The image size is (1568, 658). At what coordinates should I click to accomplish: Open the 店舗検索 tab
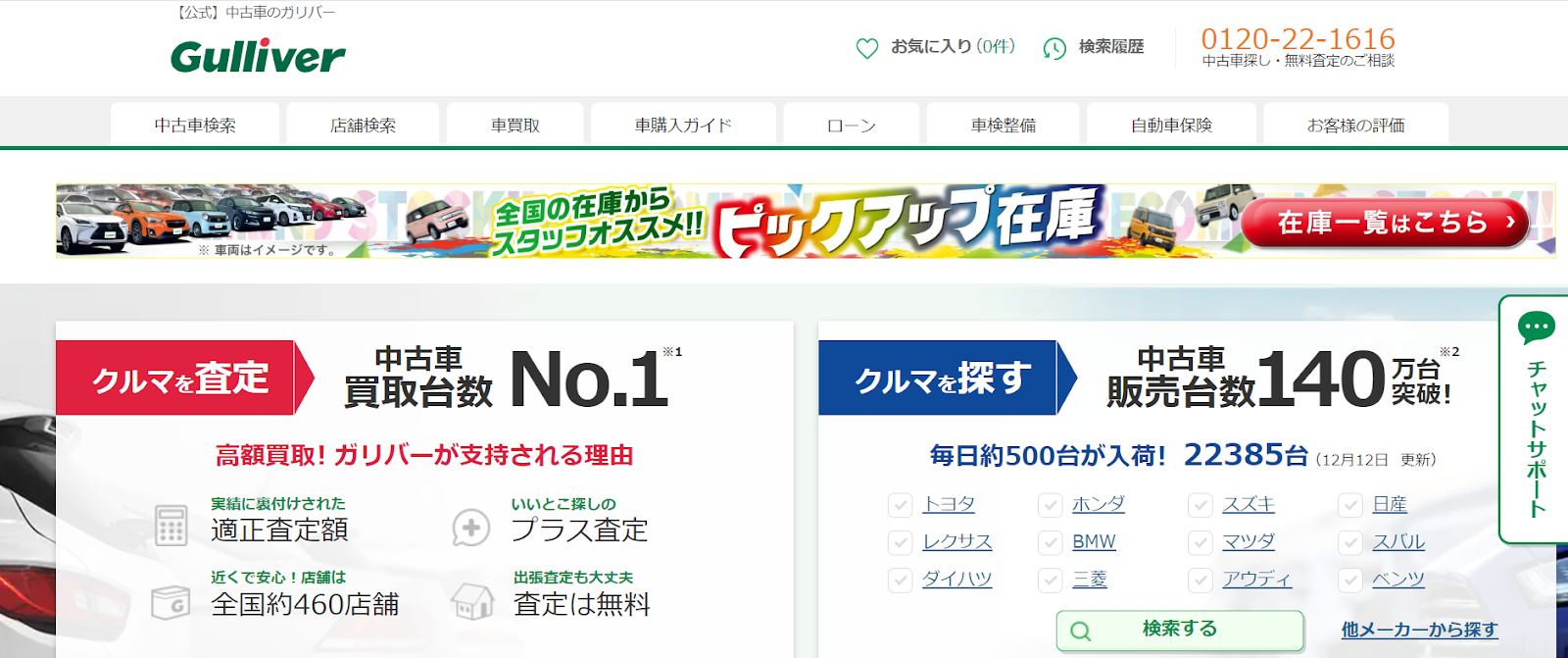(x=363, y=125)
